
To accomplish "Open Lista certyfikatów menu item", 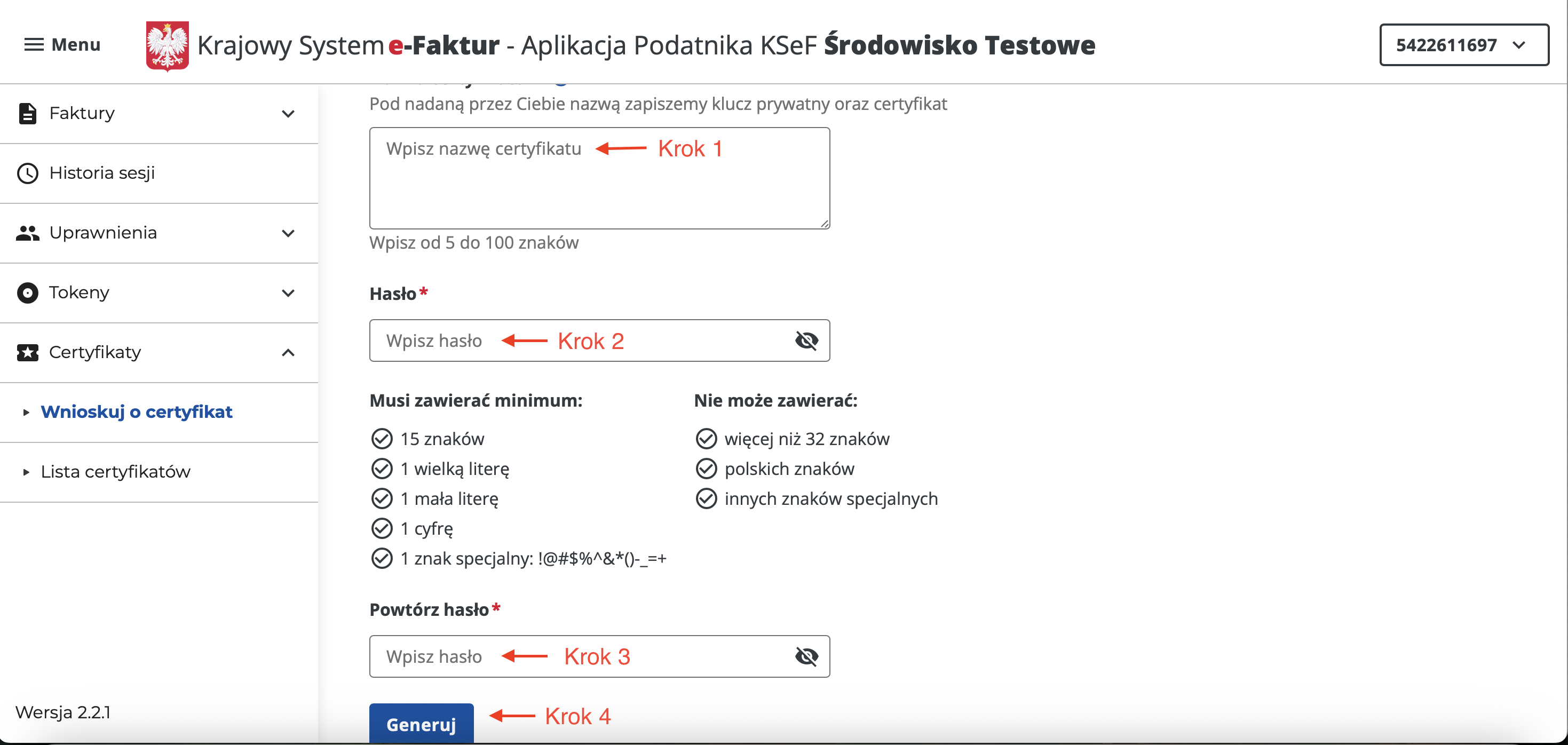I will pos(115,472).
